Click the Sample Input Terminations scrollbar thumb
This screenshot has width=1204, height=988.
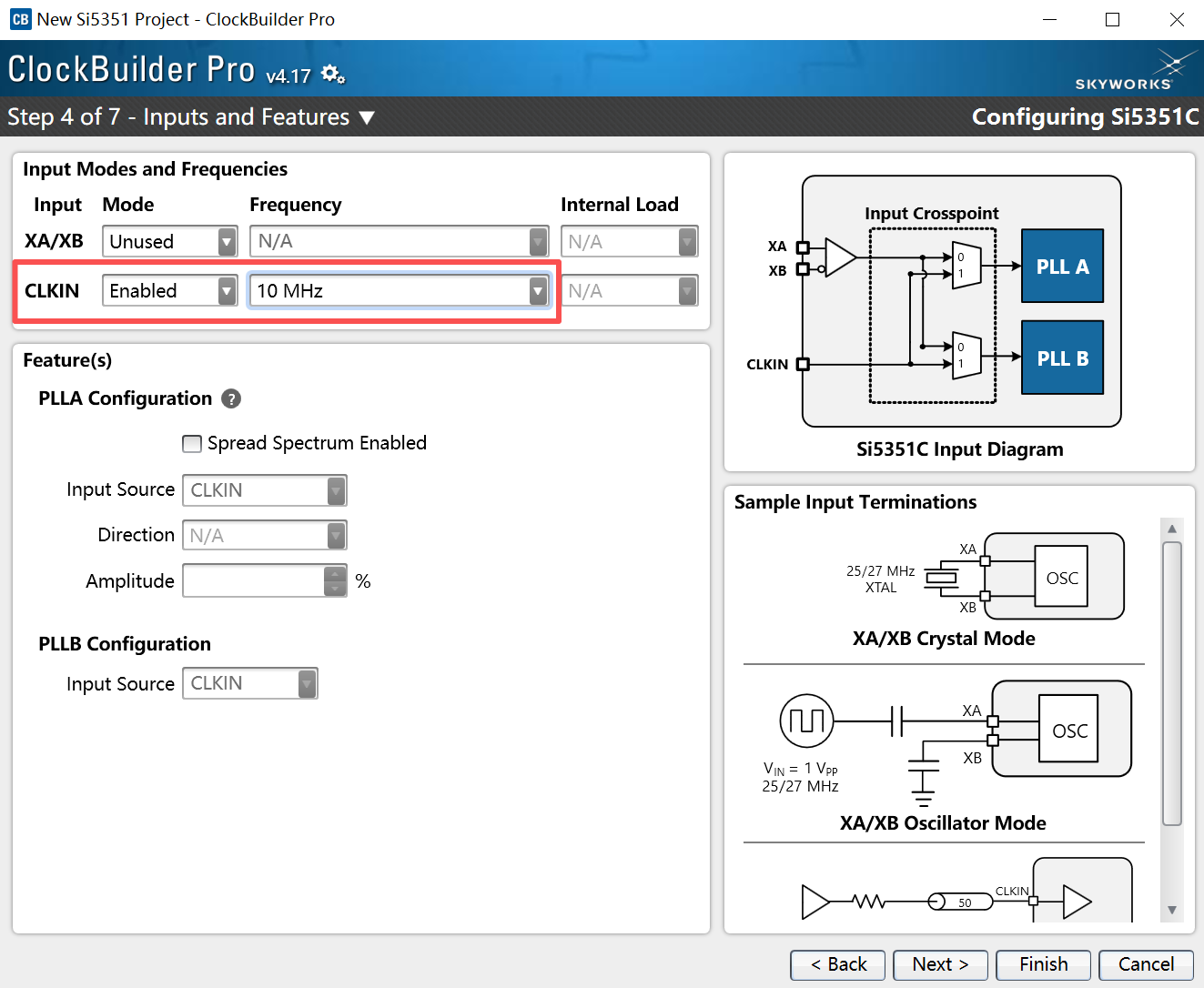click(1172, 684)
